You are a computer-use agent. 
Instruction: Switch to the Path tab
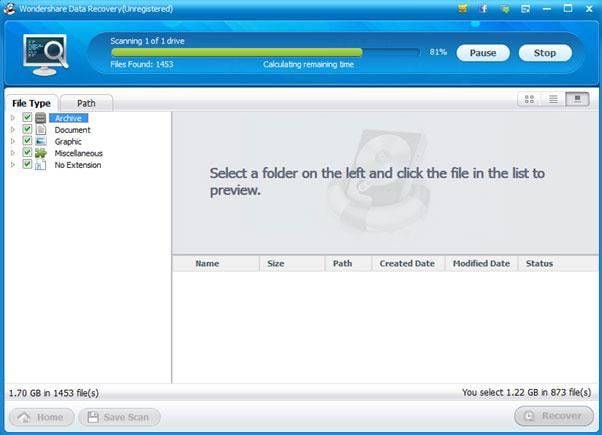pos(86,103)
